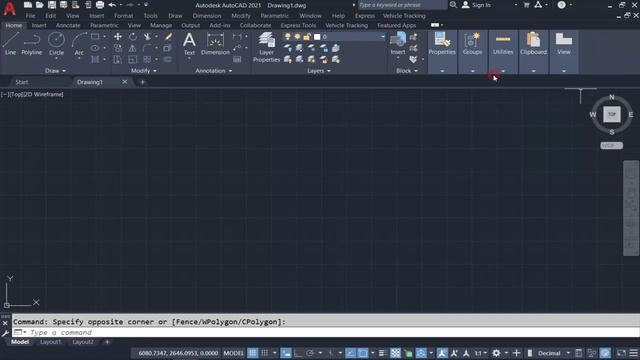Click the Erase tool icon
This screenshot has height=360, width=640.
point(168,36)
